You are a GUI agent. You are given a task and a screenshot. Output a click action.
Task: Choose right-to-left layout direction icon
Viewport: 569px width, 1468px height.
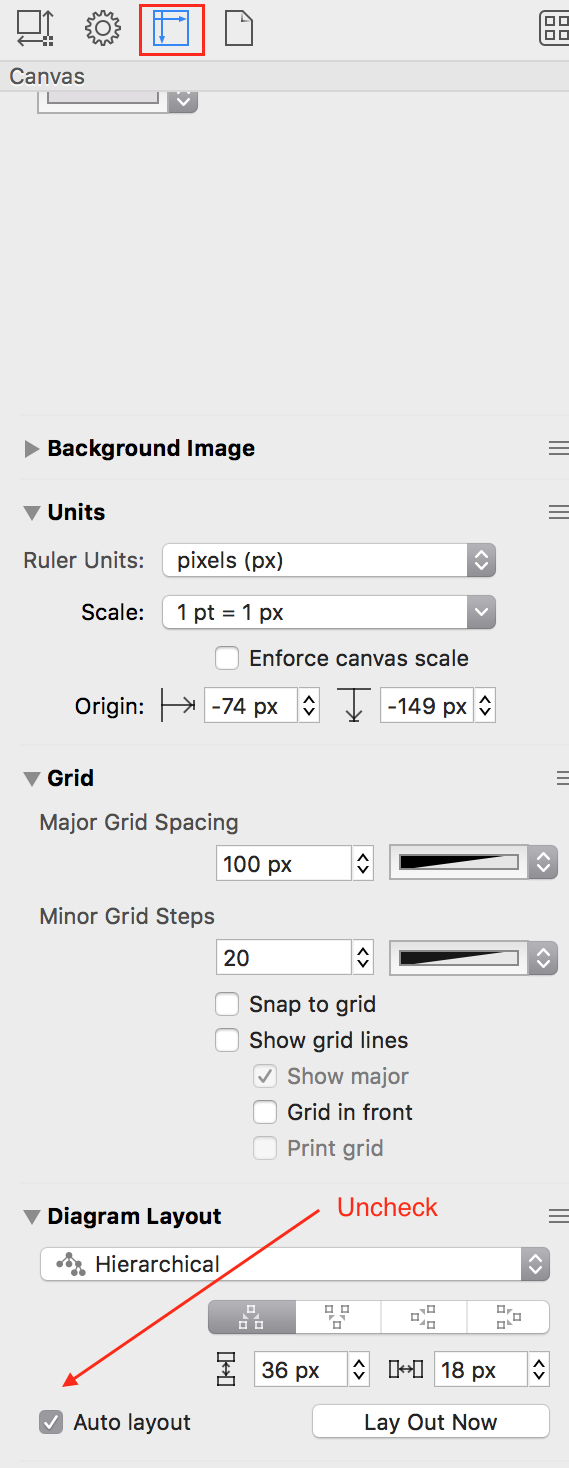tap(508, 1317)
